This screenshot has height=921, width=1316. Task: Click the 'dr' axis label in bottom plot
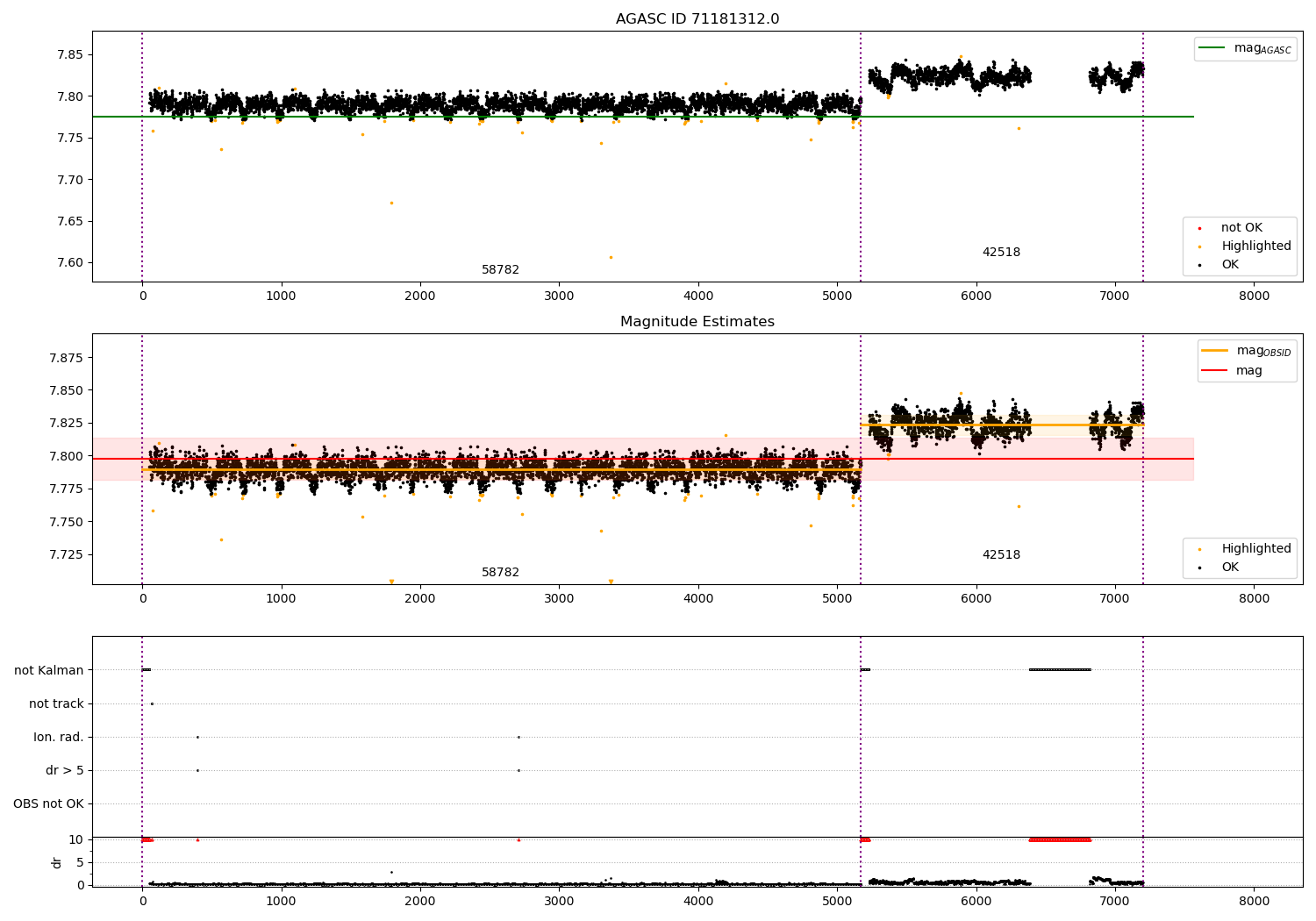coord(57,862)
